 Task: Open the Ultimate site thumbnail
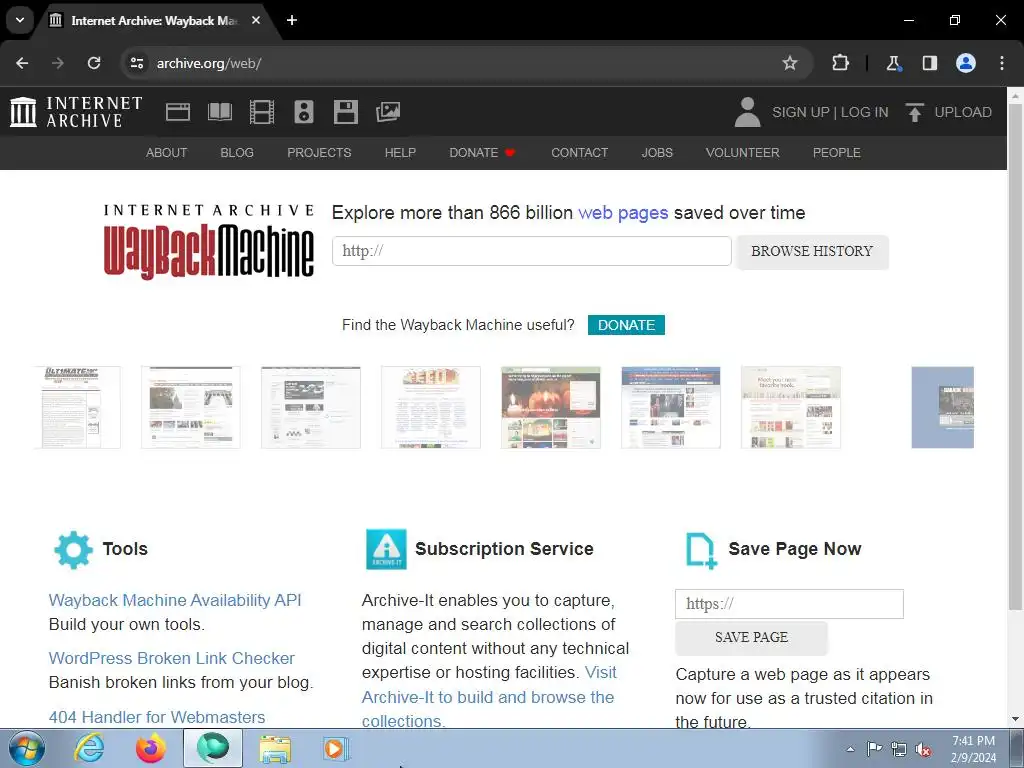click(78, 408)
